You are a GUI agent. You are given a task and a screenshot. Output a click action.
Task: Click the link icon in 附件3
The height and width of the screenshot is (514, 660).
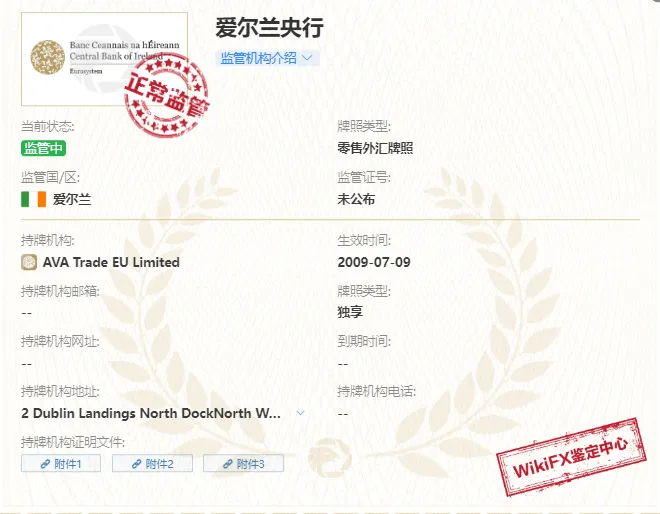click(227, 464)
